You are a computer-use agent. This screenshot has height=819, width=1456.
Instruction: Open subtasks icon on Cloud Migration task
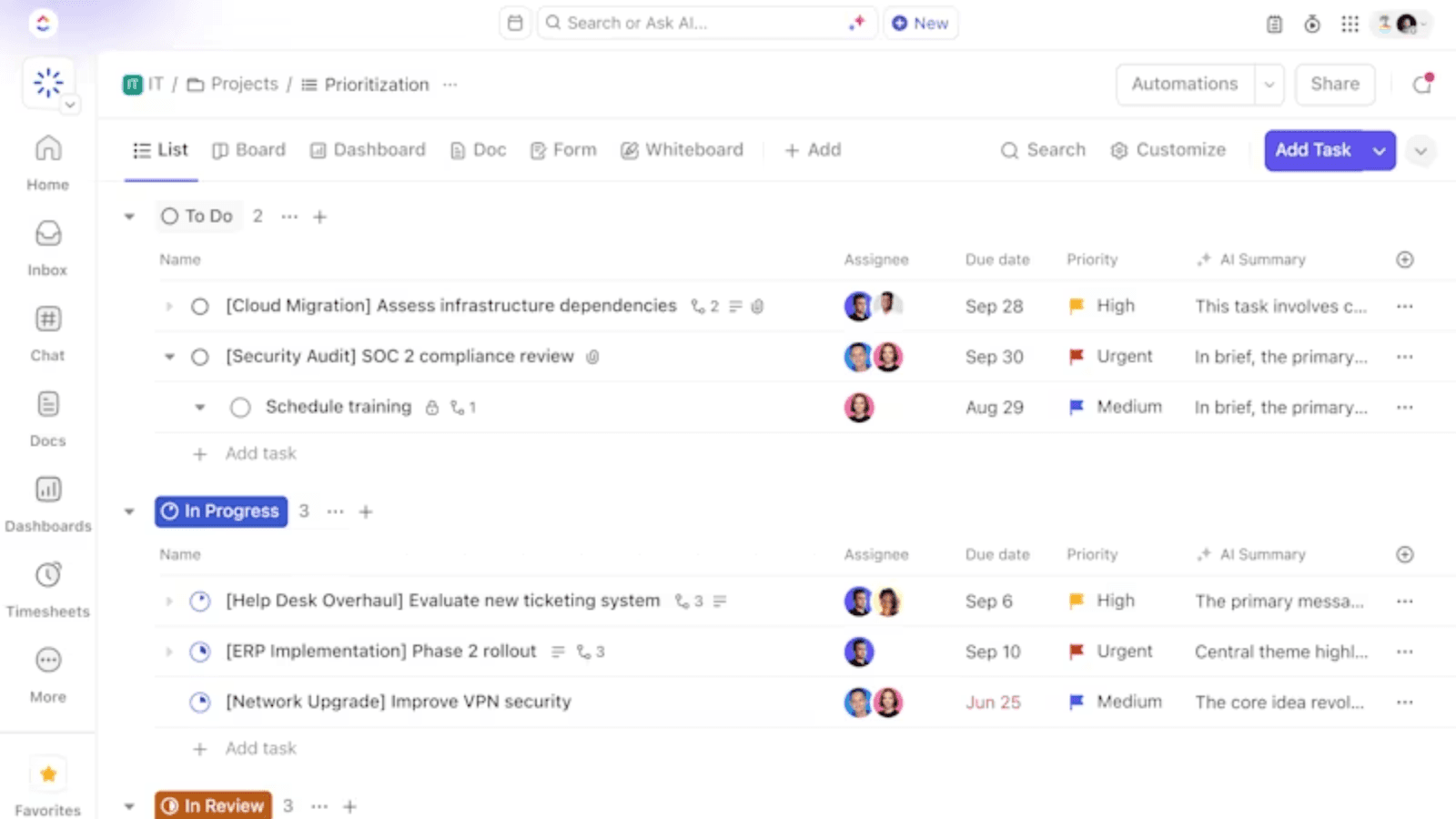(705, 307)
